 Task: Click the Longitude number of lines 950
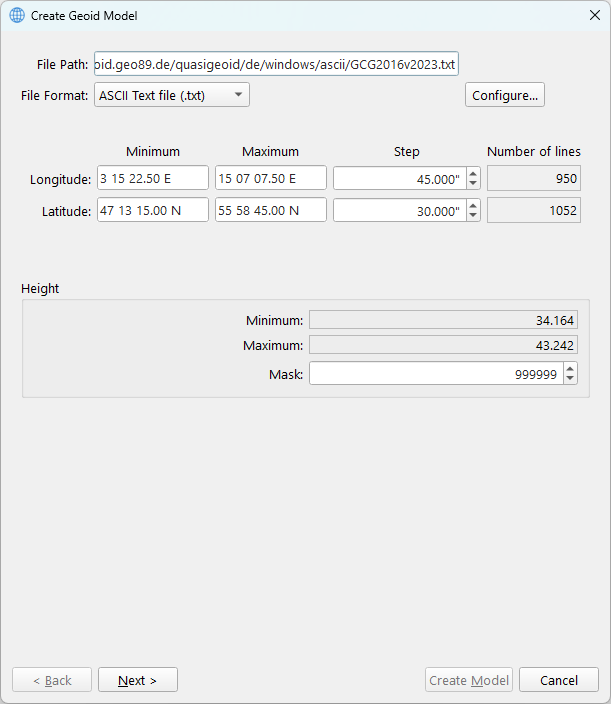click(x=534, y=178)
